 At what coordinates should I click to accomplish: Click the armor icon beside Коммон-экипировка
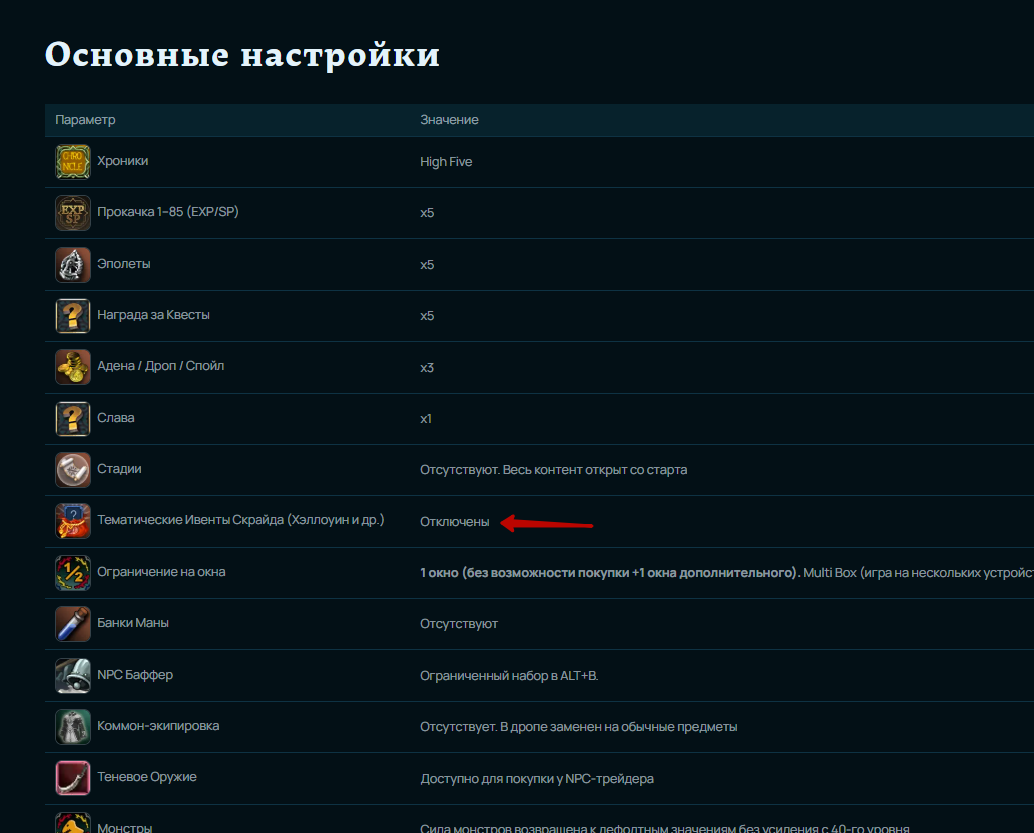73,727
